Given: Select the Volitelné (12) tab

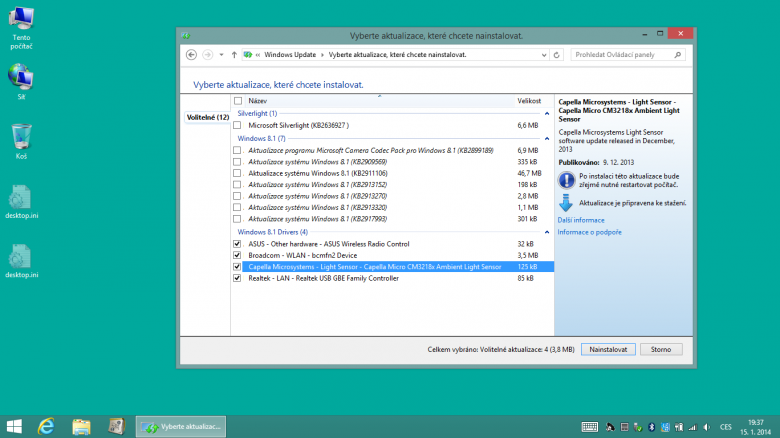Looking at the screenshot, I should tap(207, 117).
